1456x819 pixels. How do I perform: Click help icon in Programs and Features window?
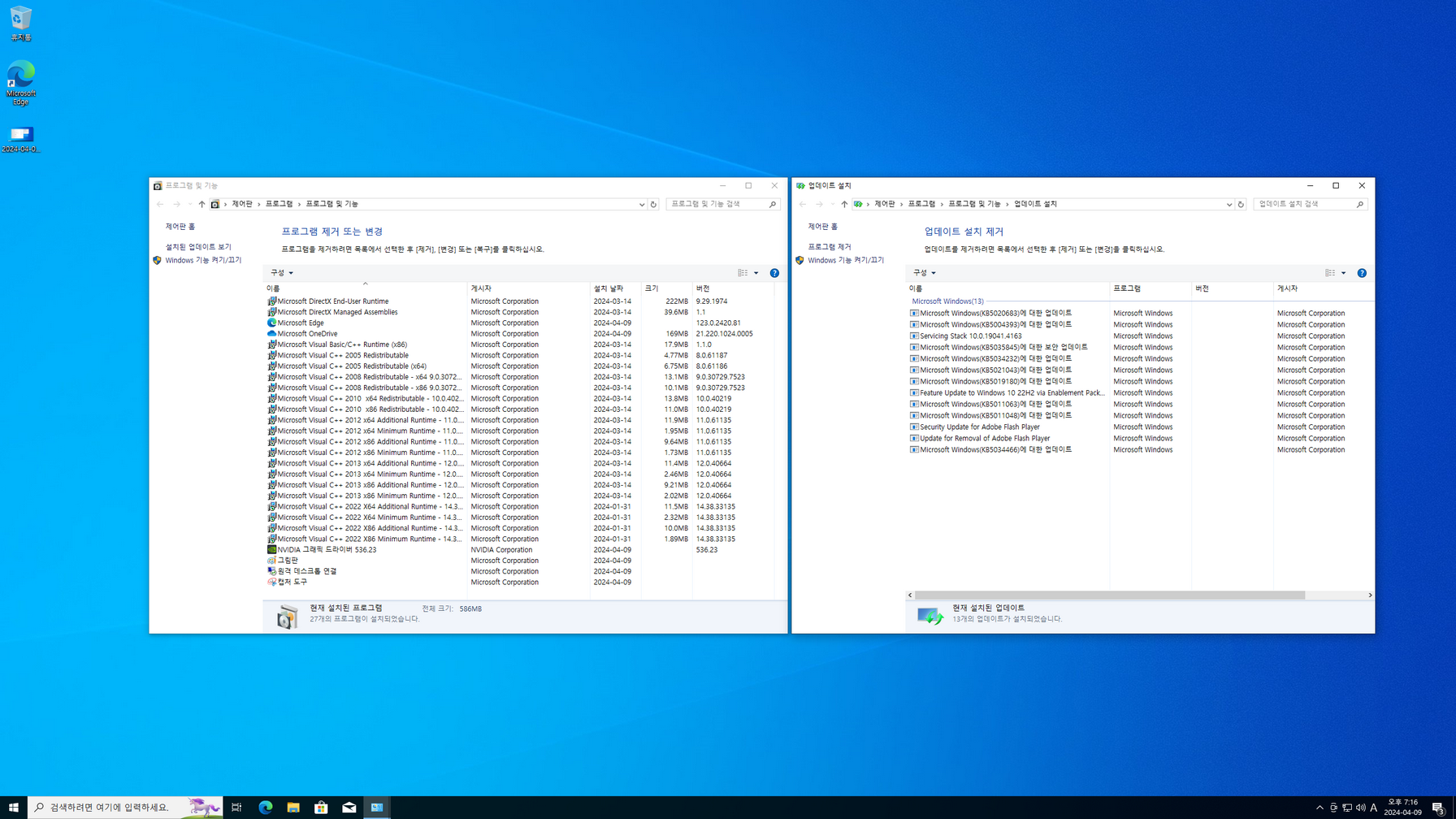[774, 273]
